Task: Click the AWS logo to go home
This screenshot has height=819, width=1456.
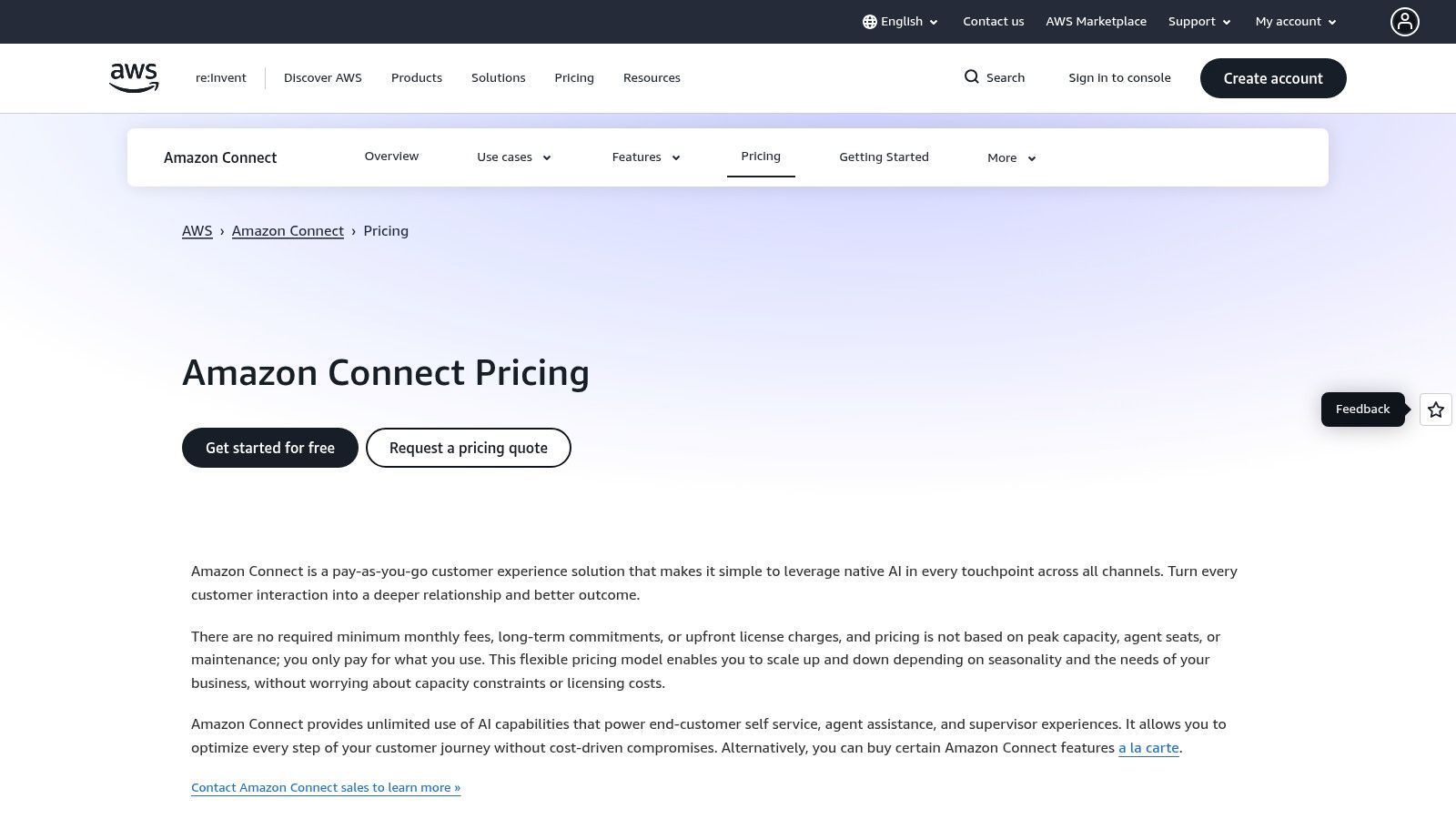Action: click(133, 77)
